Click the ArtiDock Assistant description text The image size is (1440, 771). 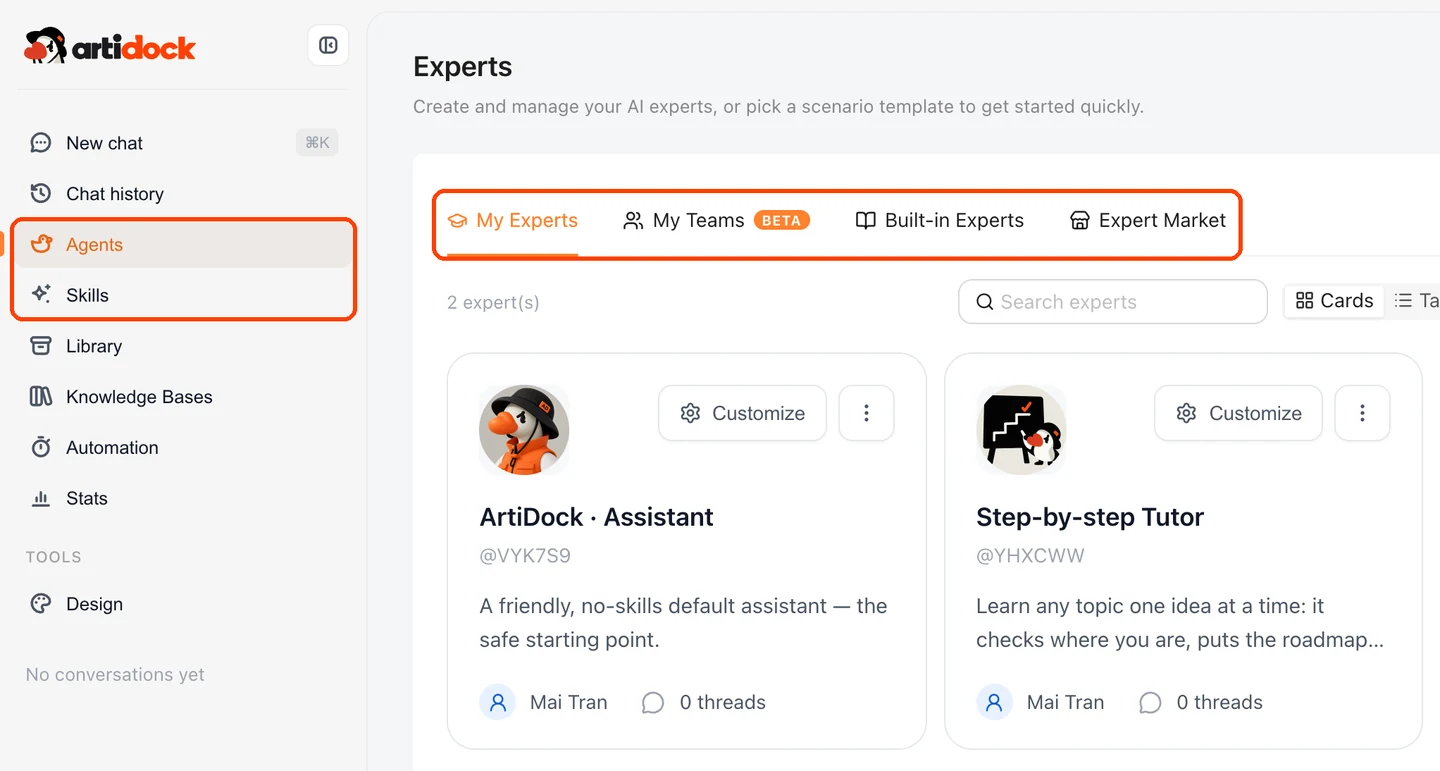[683, 623]
